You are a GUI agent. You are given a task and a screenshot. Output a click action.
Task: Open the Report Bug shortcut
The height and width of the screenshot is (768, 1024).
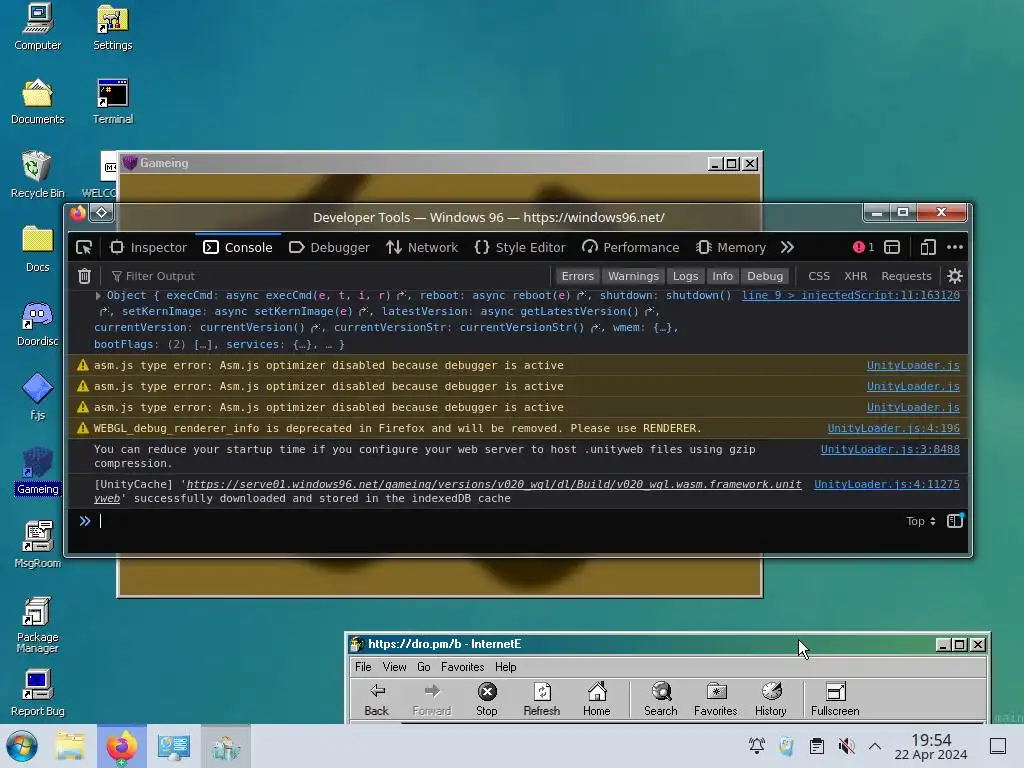tap(37, 693)
